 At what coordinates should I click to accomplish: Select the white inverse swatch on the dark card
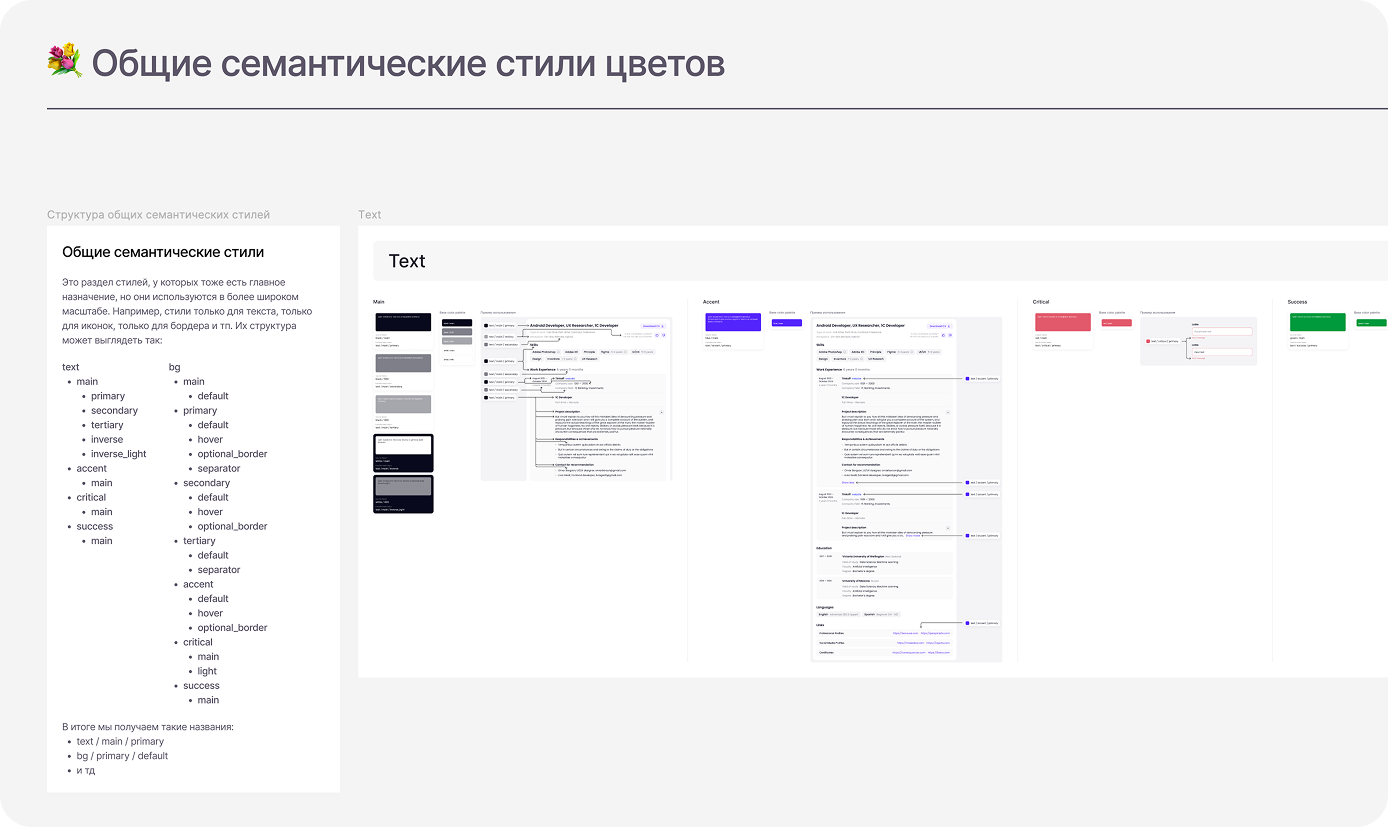(403, 445)
